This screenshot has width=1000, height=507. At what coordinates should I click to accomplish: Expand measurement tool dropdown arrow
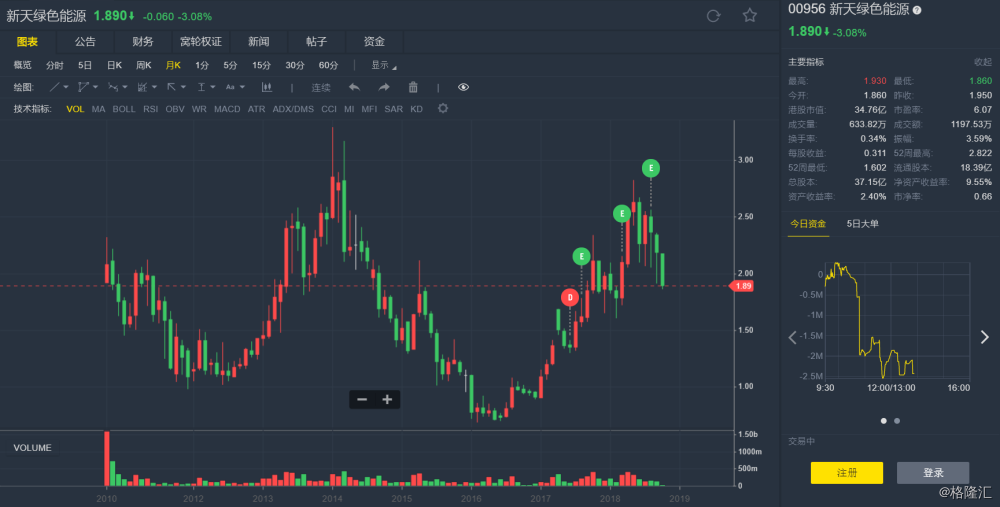point(212,87)
